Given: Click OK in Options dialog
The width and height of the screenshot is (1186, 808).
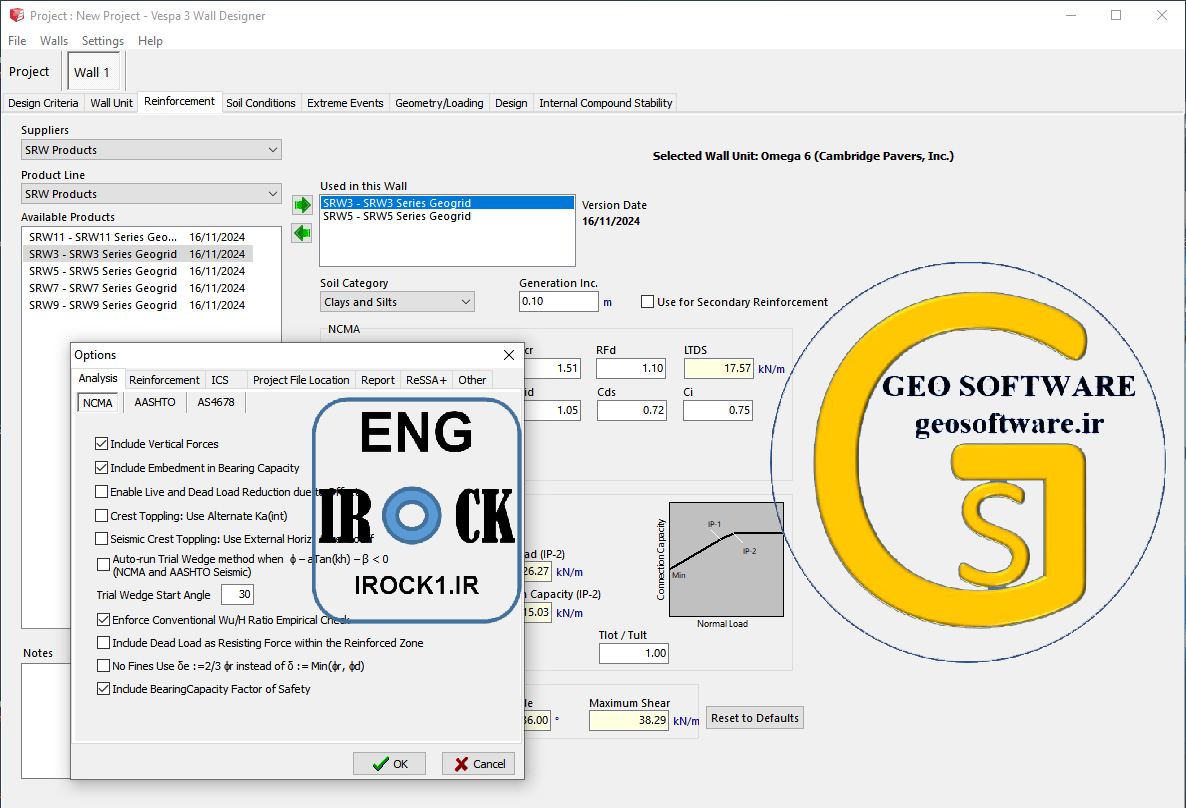Looking at the screenshot, I should [390, 763].
